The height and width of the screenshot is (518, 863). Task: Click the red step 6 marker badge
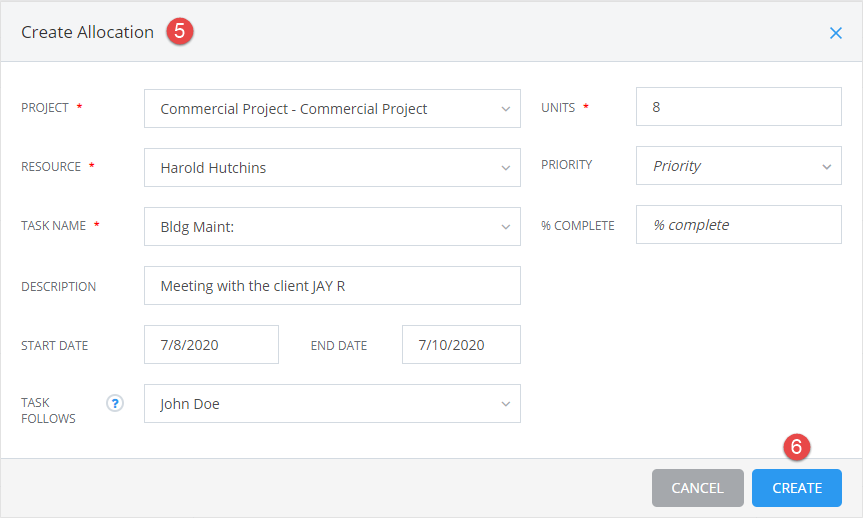click(796, 446)
